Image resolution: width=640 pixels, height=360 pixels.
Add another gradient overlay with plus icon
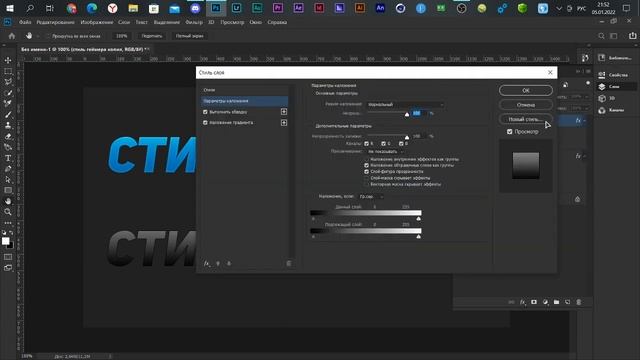tap(284, 122)
